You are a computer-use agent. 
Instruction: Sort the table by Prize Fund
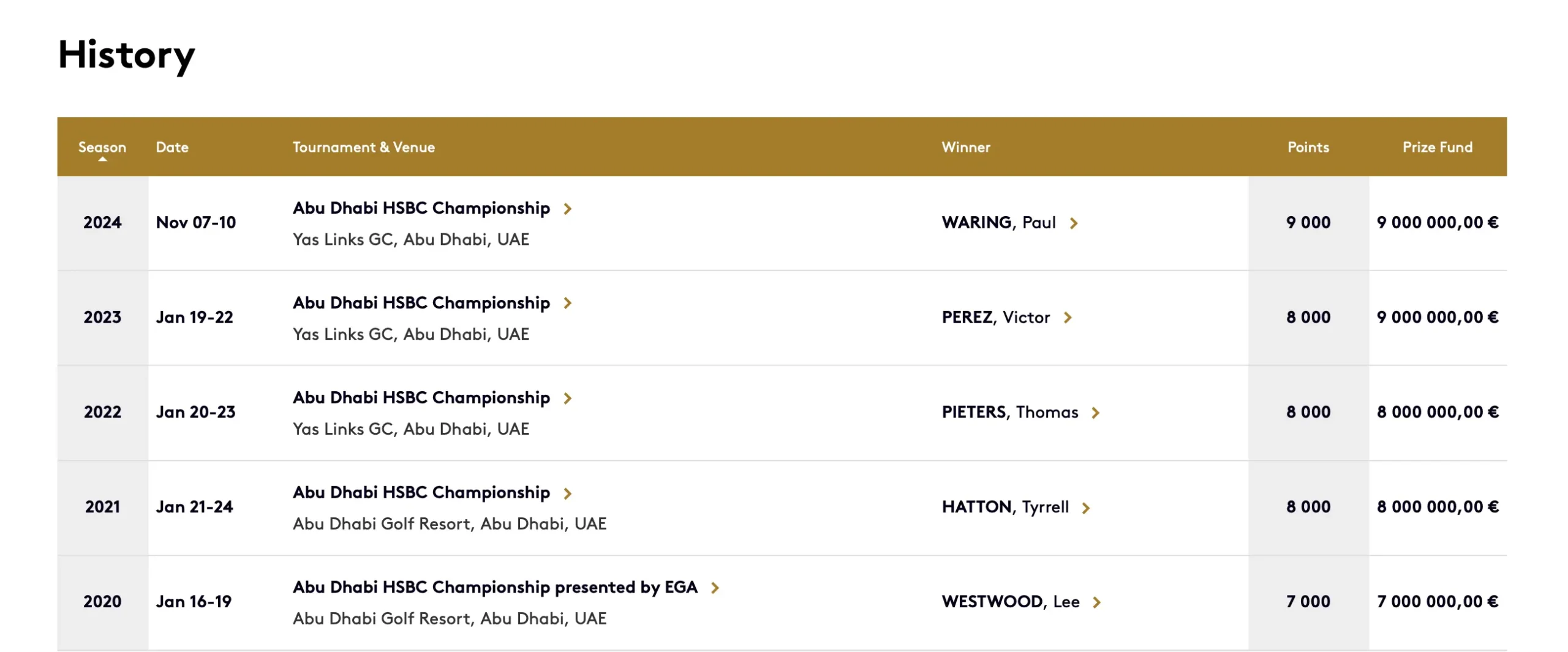1438,147
